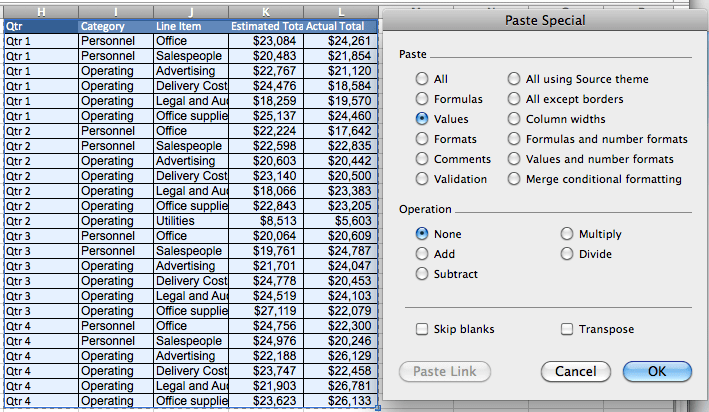This screenshot has width=709, height=412.
Task: Choose the Formulas paste option
Action: pos(422,99)
